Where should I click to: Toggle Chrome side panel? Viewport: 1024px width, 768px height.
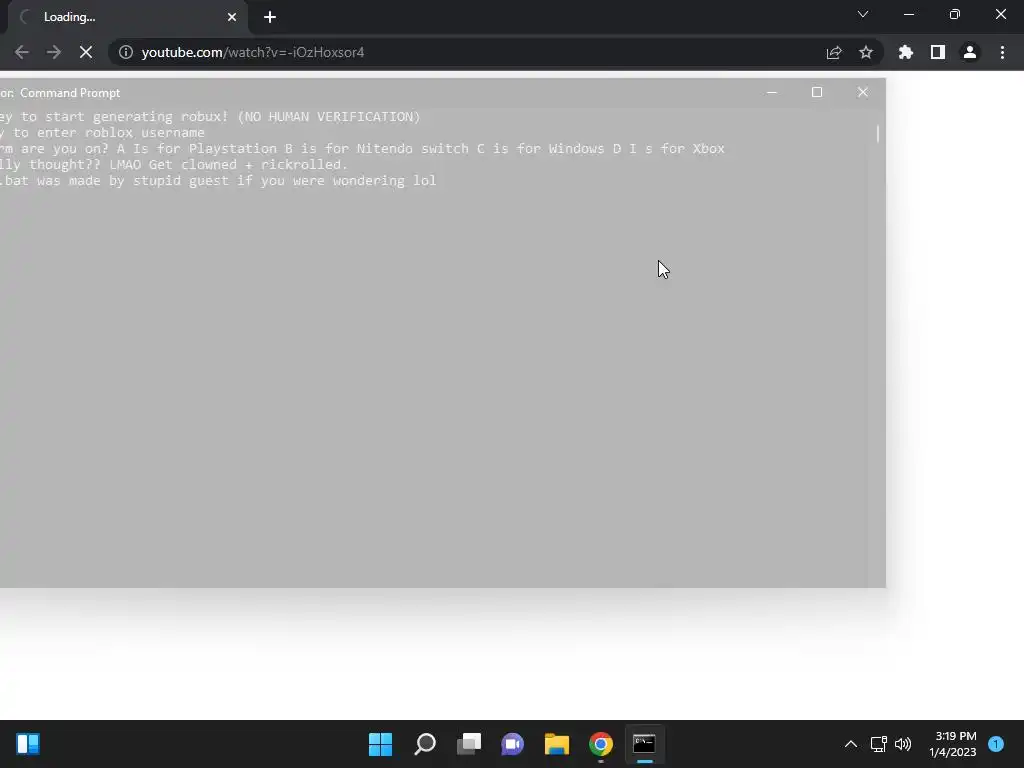tap(938, 52)
